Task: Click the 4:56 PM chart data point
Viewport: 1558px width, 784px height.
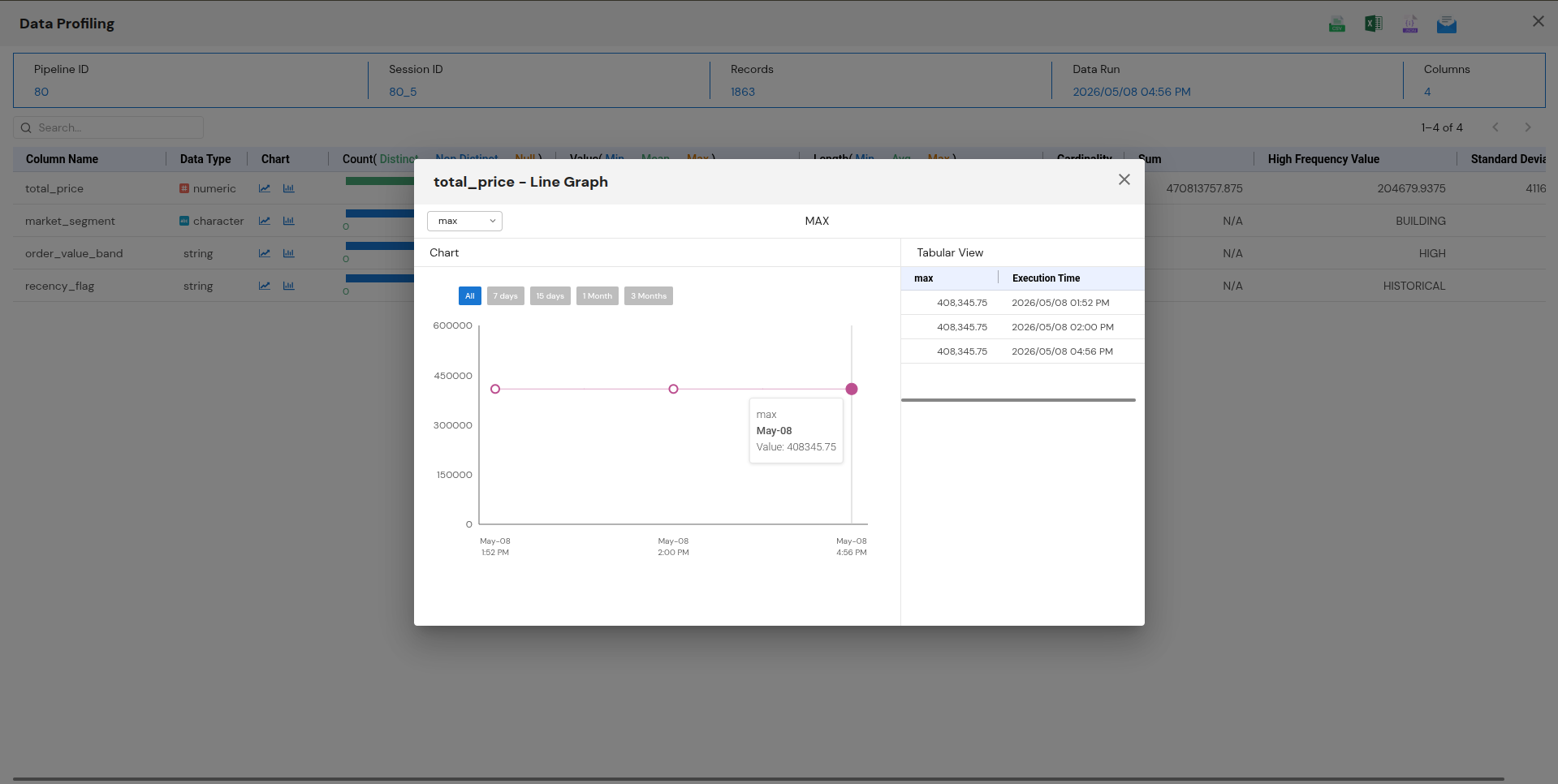Action: (852, 389)
